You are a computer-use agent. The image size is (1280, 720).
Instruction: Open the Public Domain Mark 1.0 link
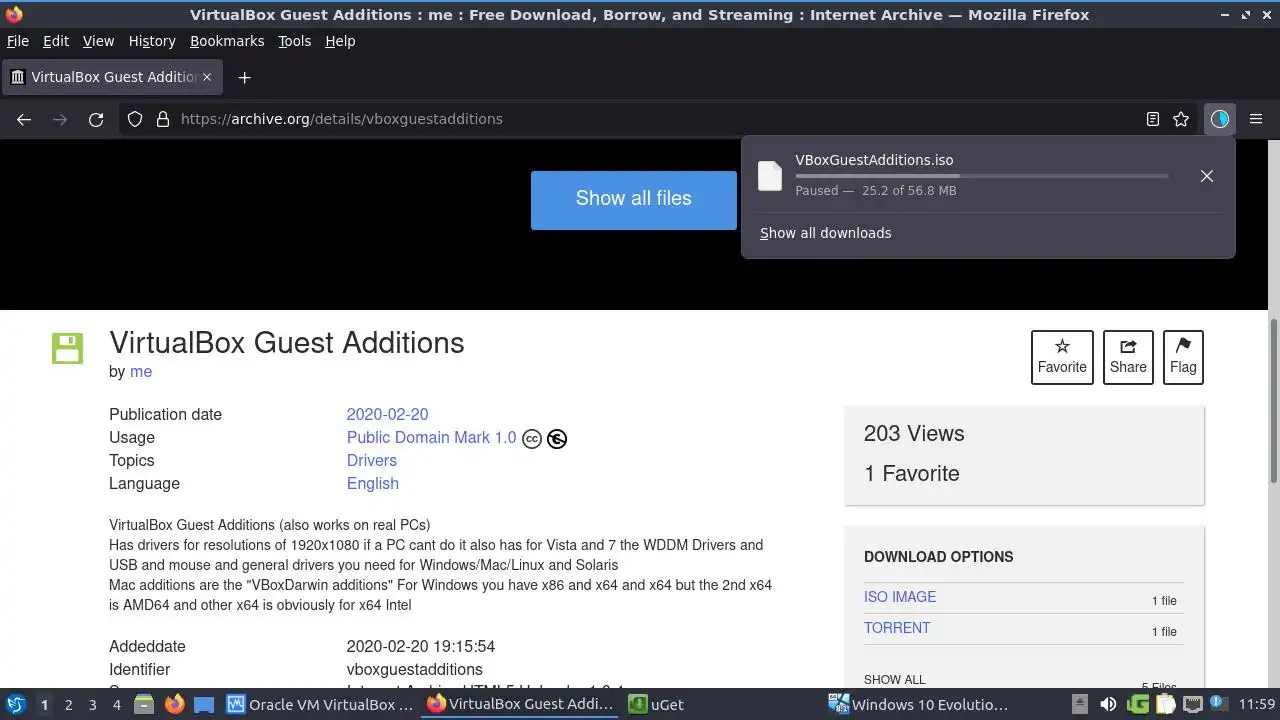(432, 437)
